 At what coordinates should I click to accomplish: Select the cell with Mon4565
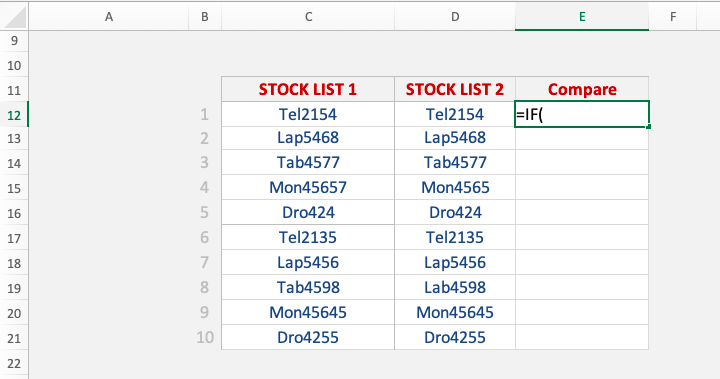pos(455,187)
